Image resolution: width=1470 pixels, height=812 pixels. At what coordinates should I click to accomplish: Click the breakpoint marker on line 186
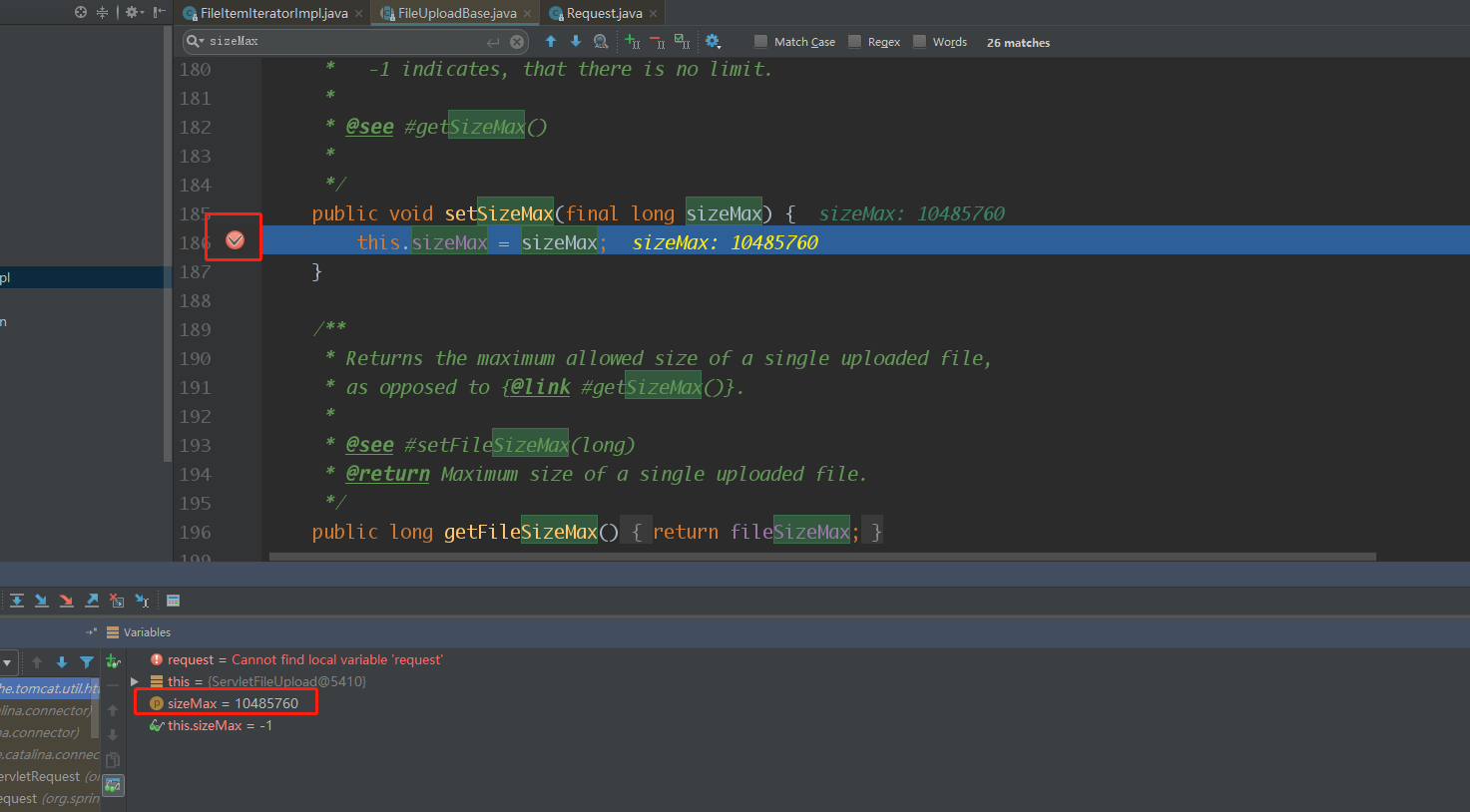[x=234, y=237]
